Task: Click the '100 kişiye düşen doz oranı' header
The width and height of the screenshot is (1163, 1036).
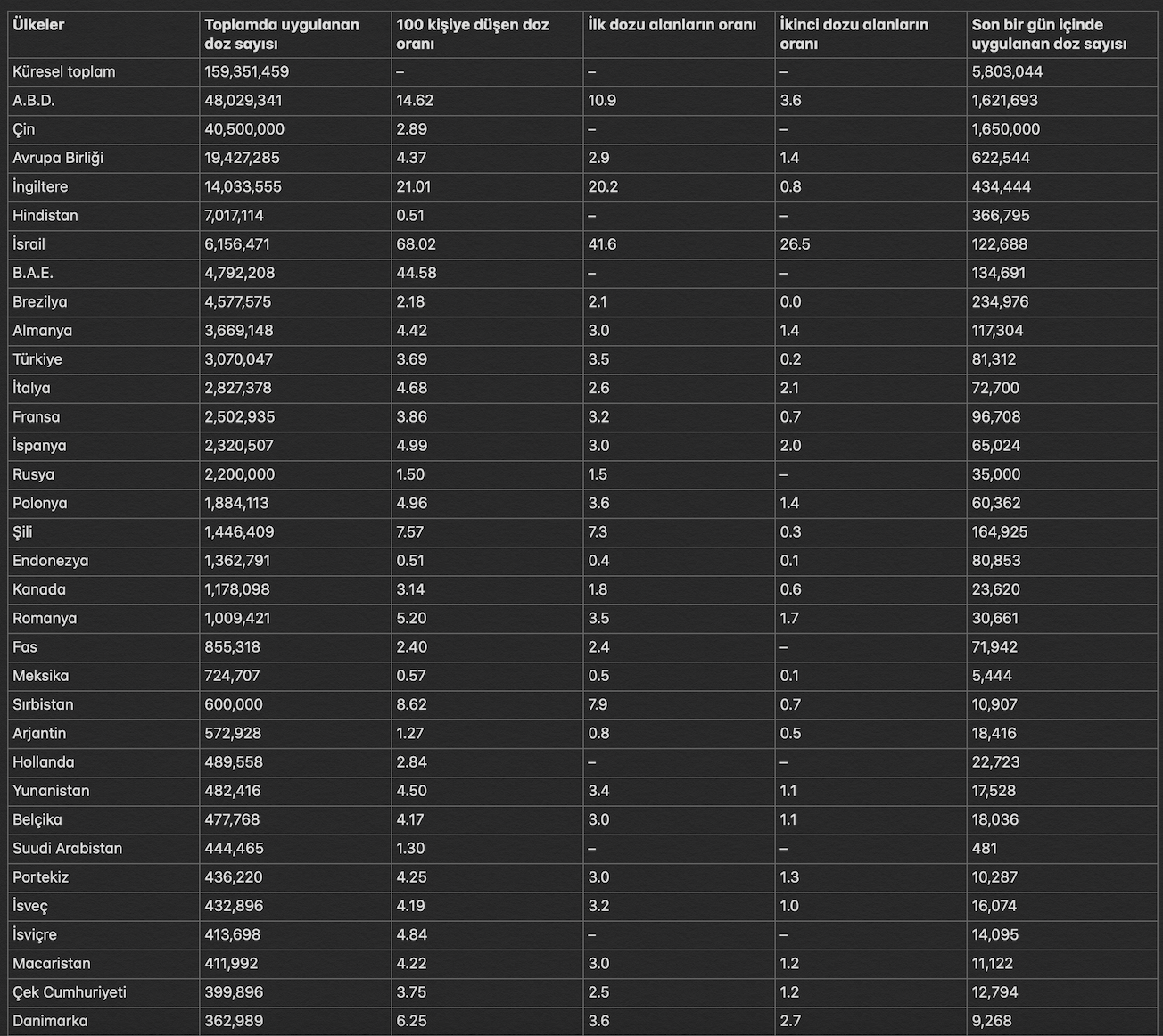Action: (473, 34)
